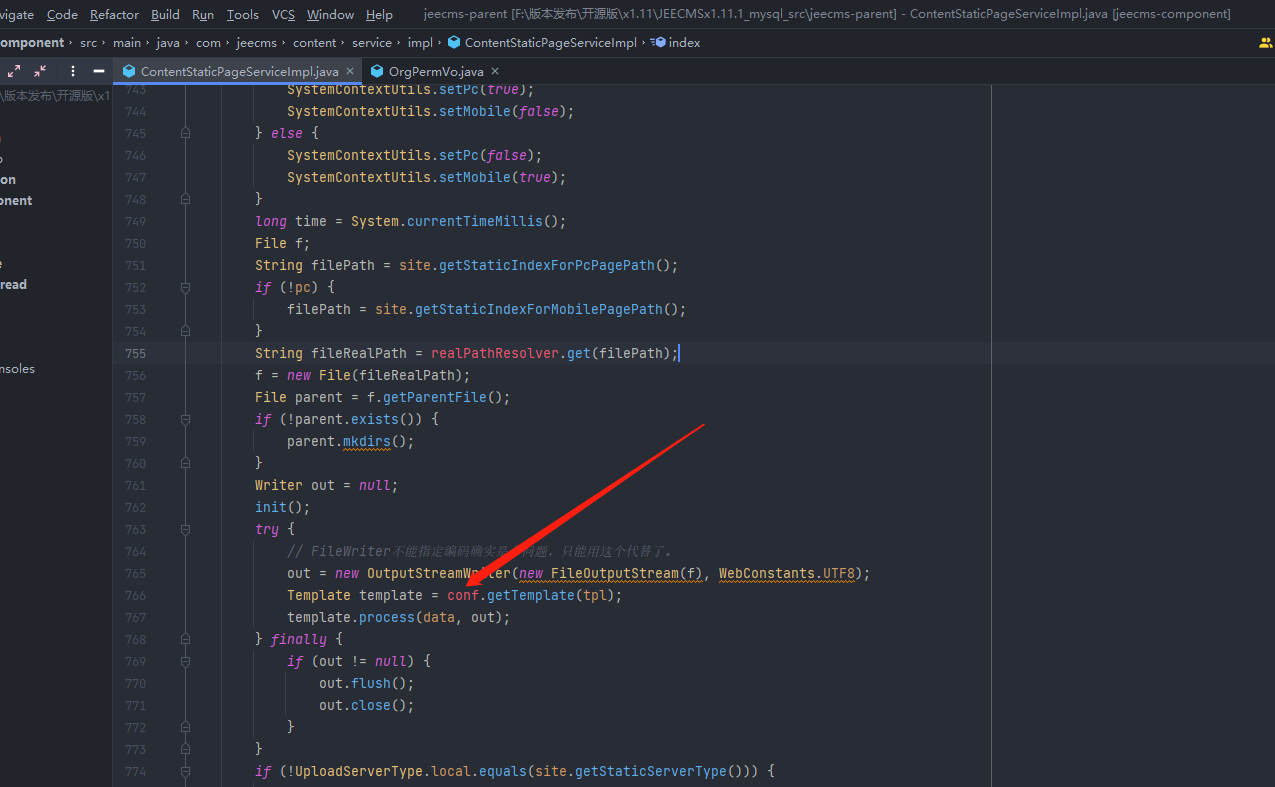The width and height of the screenshot is (1275, 787).
Task: Open the VCS menu
Action: click(283, 14)
